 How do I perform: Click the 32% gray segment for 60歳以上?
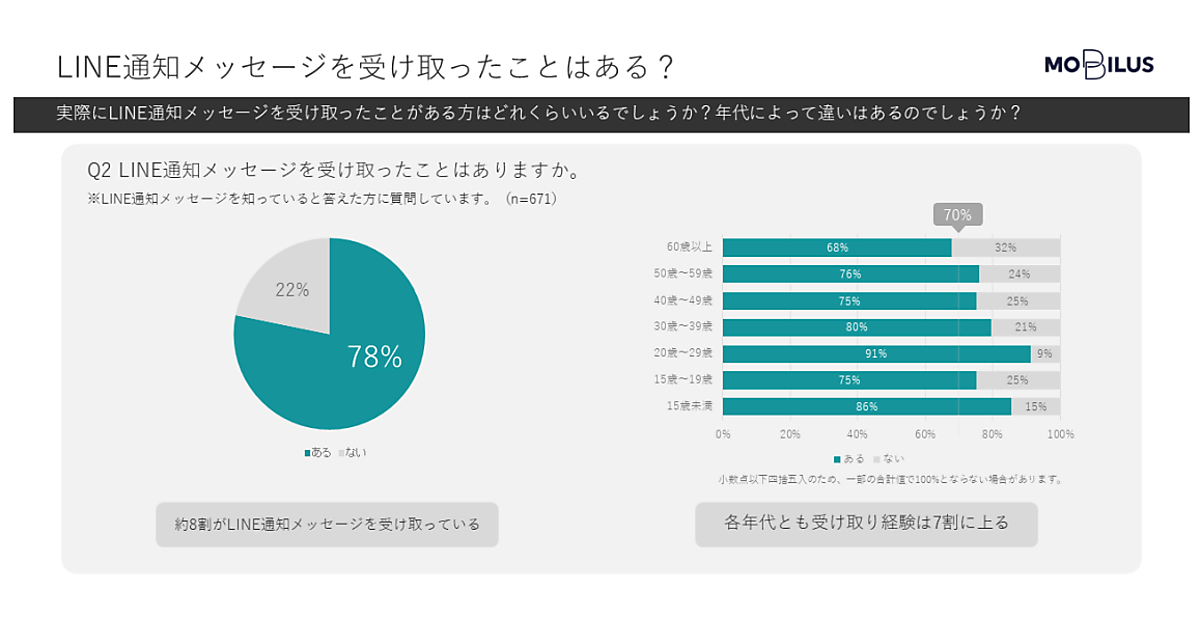(x=1005, y=248)
